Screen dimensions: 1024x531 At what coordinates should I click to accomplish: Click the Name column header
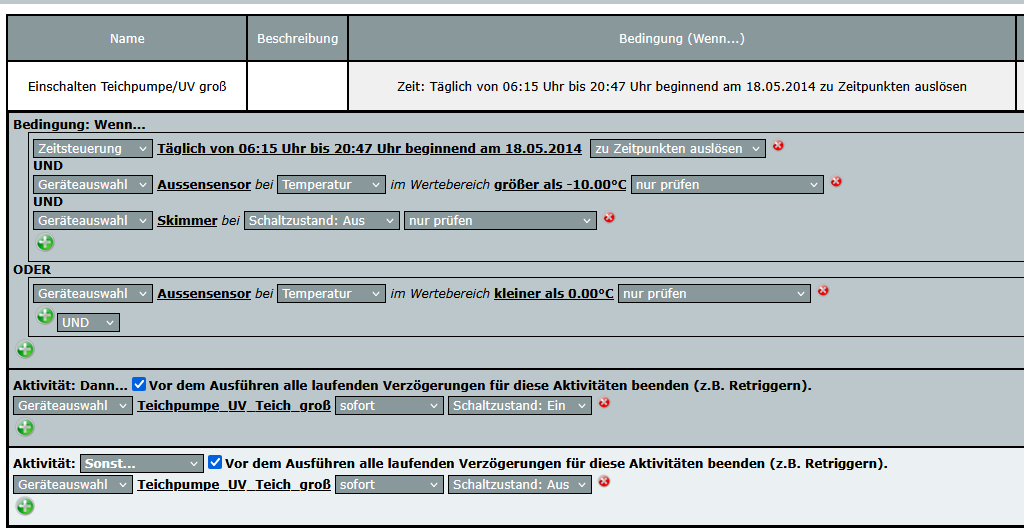point(127,39)
